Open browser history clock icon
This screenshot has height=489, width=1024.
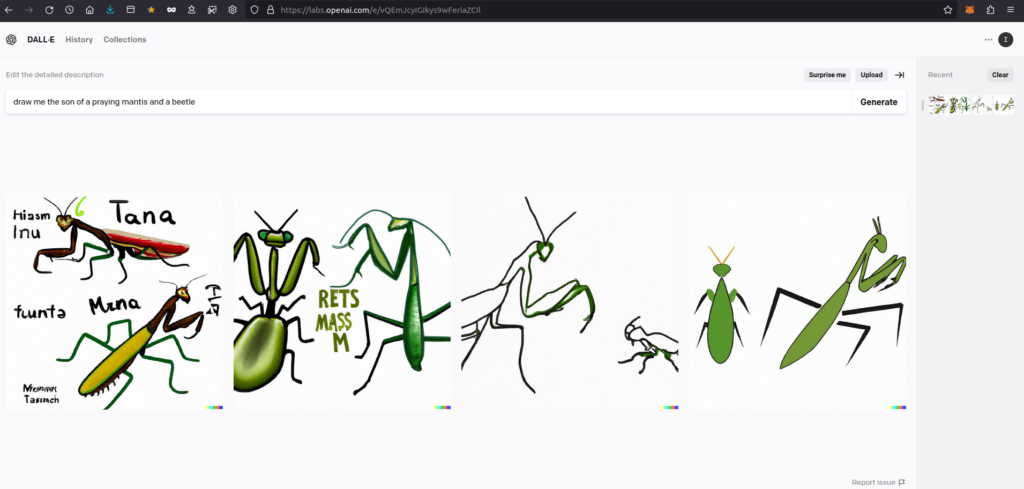pos(69,10)
